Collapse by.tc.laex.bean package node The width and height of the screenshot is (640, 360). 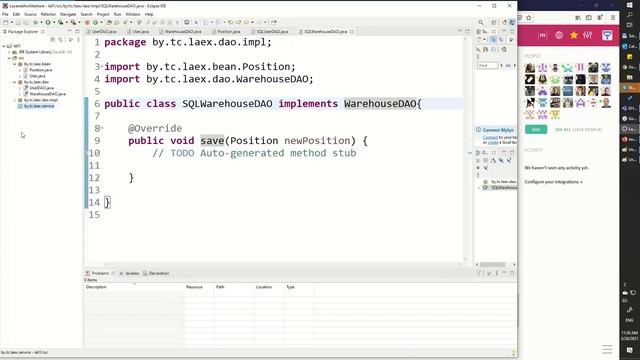coord(15,64)
